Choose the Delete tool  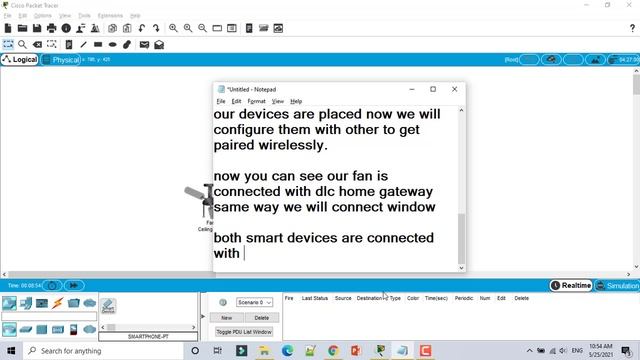tap(37, 44)
